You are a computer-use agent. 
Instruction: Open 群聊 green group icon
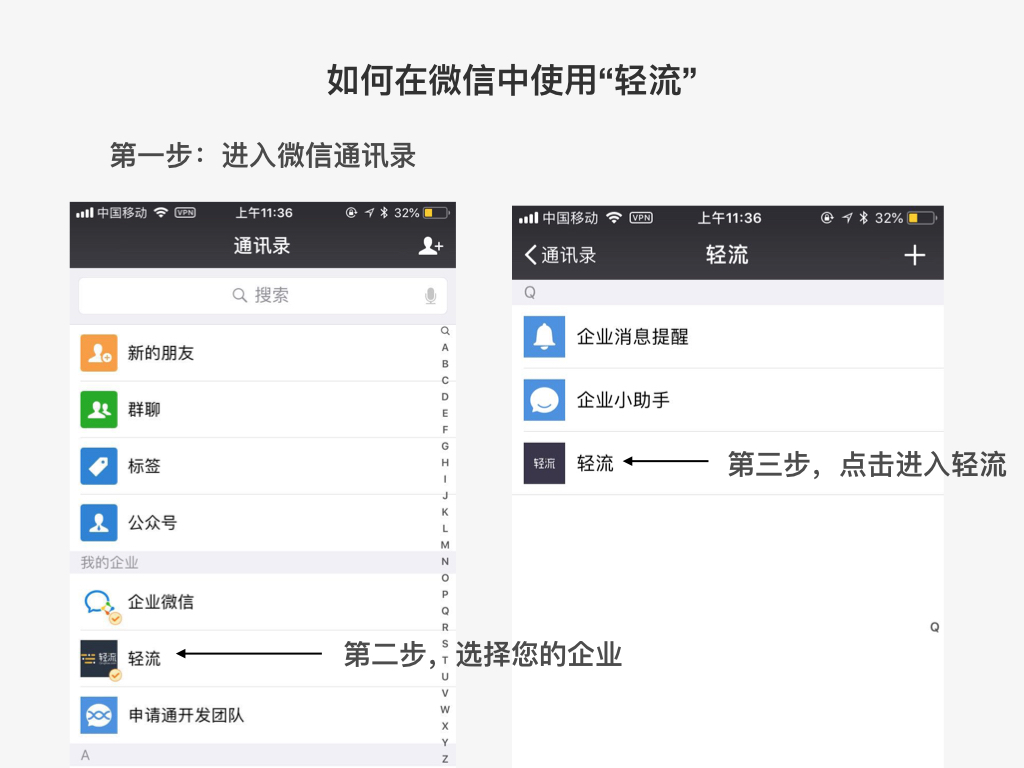pyautogui.click(x=99, y=409)
